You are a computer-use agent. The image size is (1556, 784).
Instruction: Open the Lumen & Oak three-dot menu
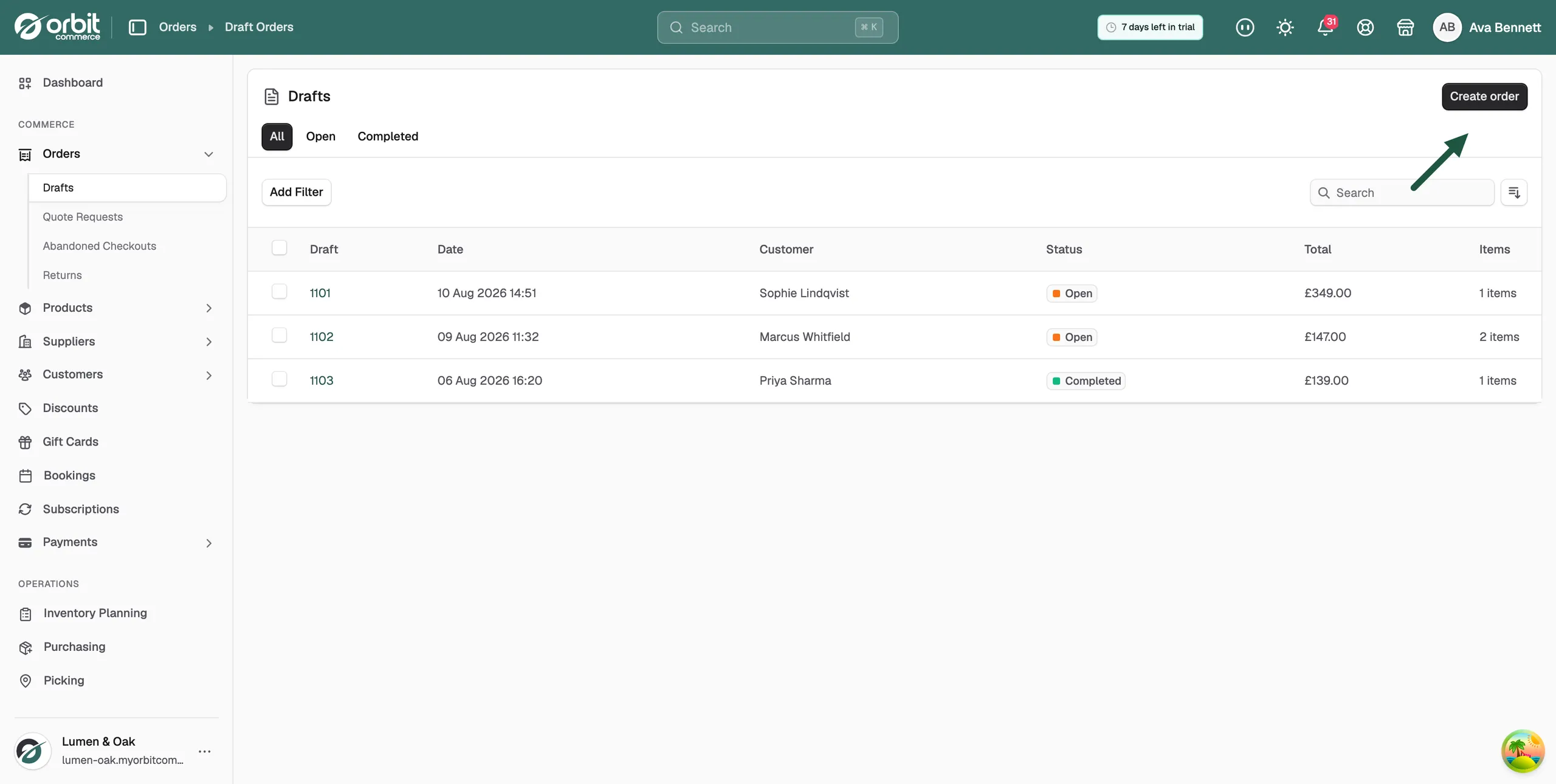click(205, 752)
